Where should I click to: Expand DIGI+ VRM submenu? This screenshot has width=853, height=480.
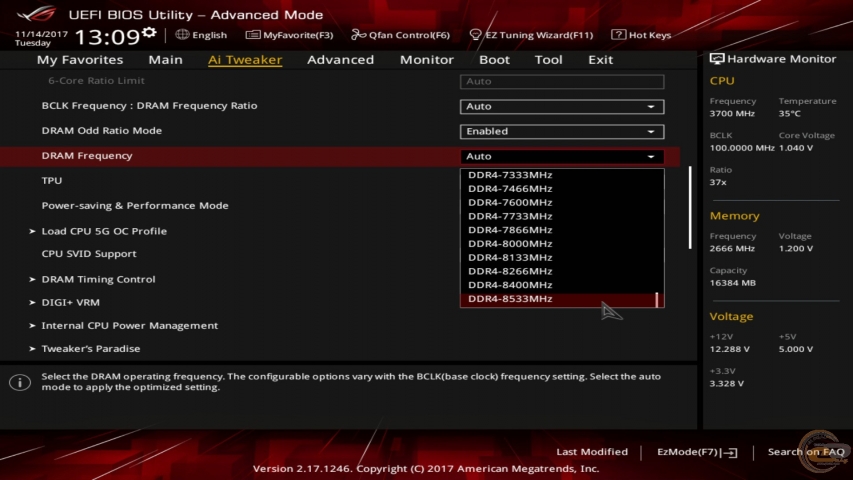click(x=70, y=302)
